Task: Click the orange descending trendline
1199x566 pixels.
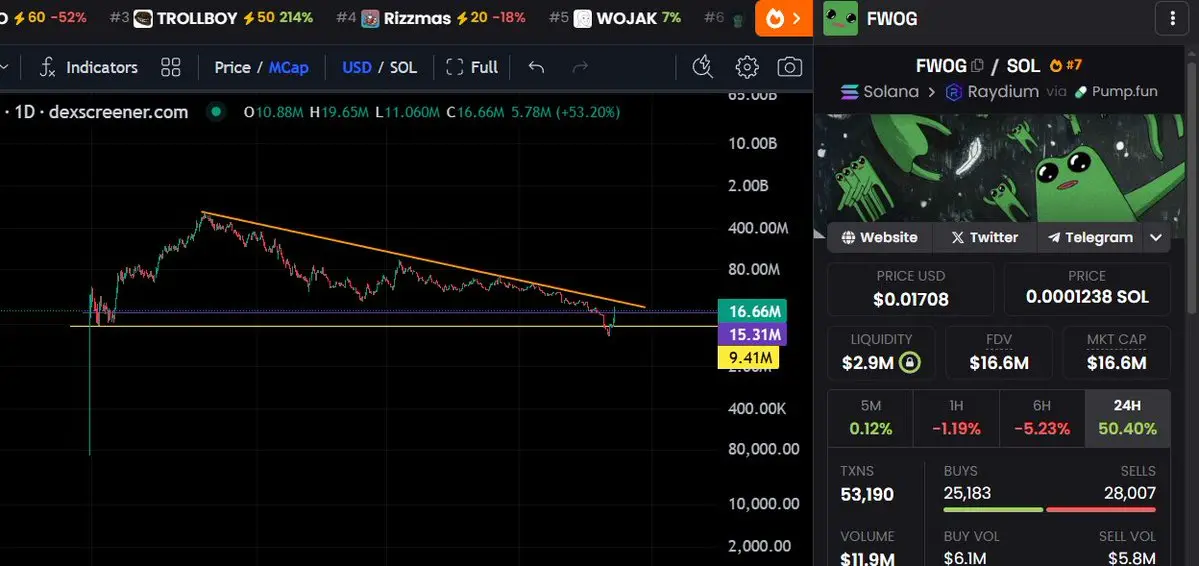Action: point(423,259)
